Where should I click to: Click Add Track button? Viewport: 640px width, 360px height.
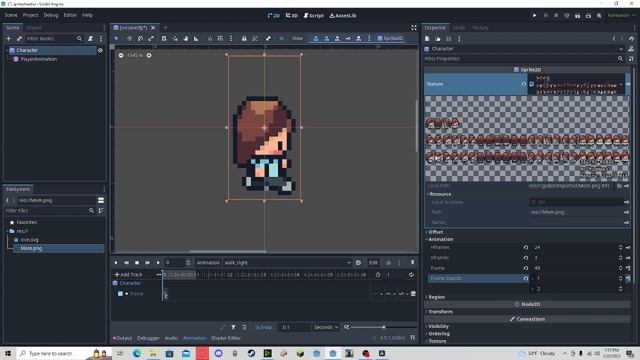point(129,275)
